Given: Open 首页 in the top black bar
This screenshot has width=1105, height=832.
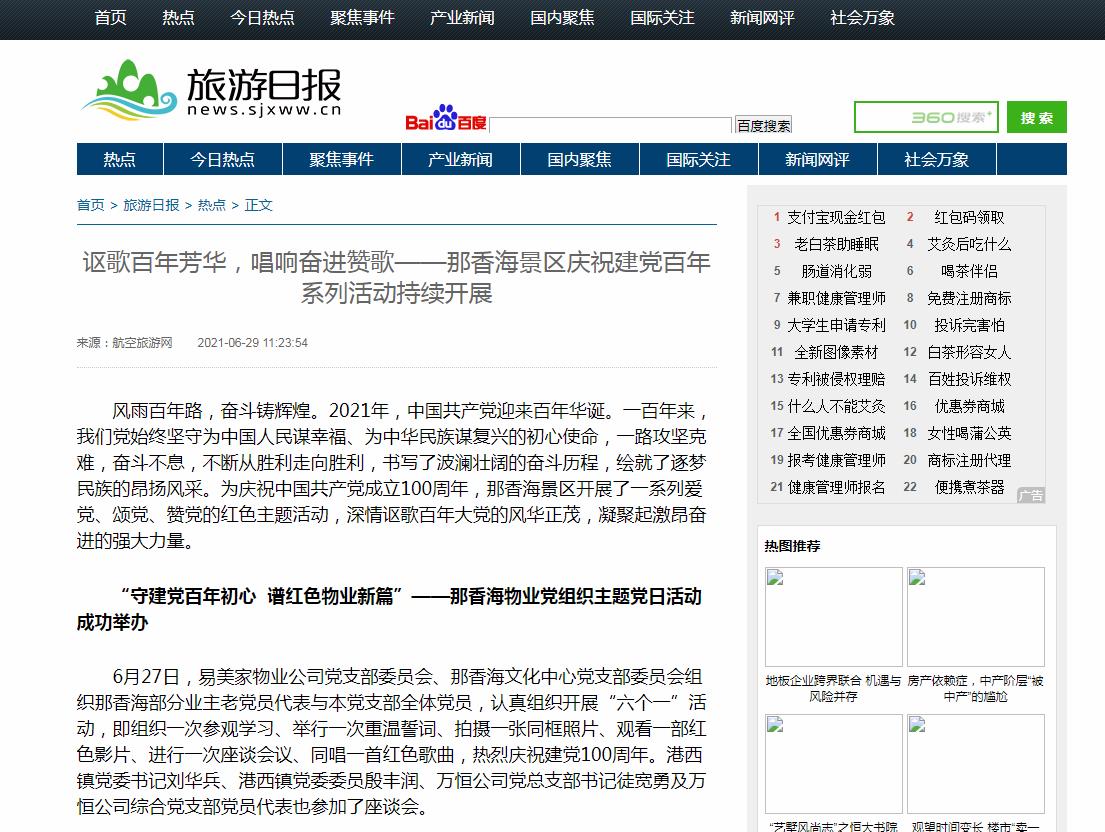Looking at the screenshot, I should coord(111,18).
